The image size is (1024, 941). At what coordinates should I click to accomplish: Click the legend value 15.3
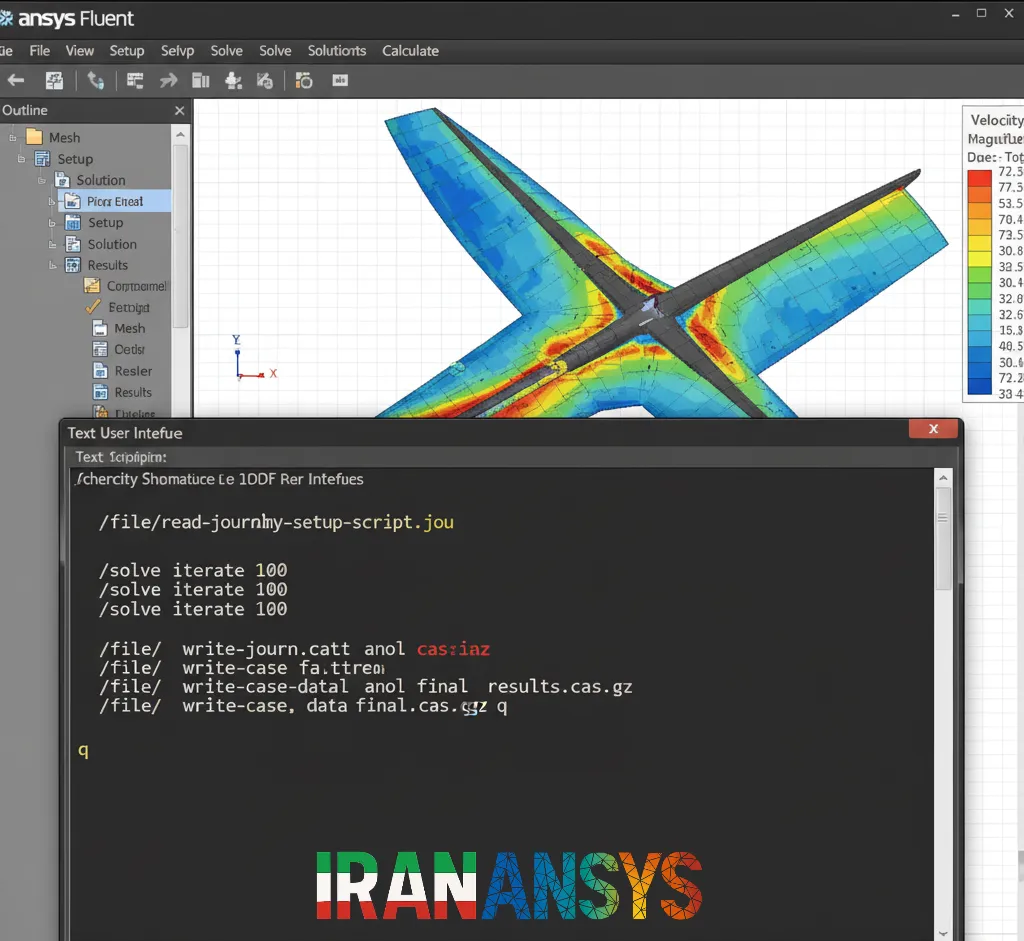[x=1010, y=331]
